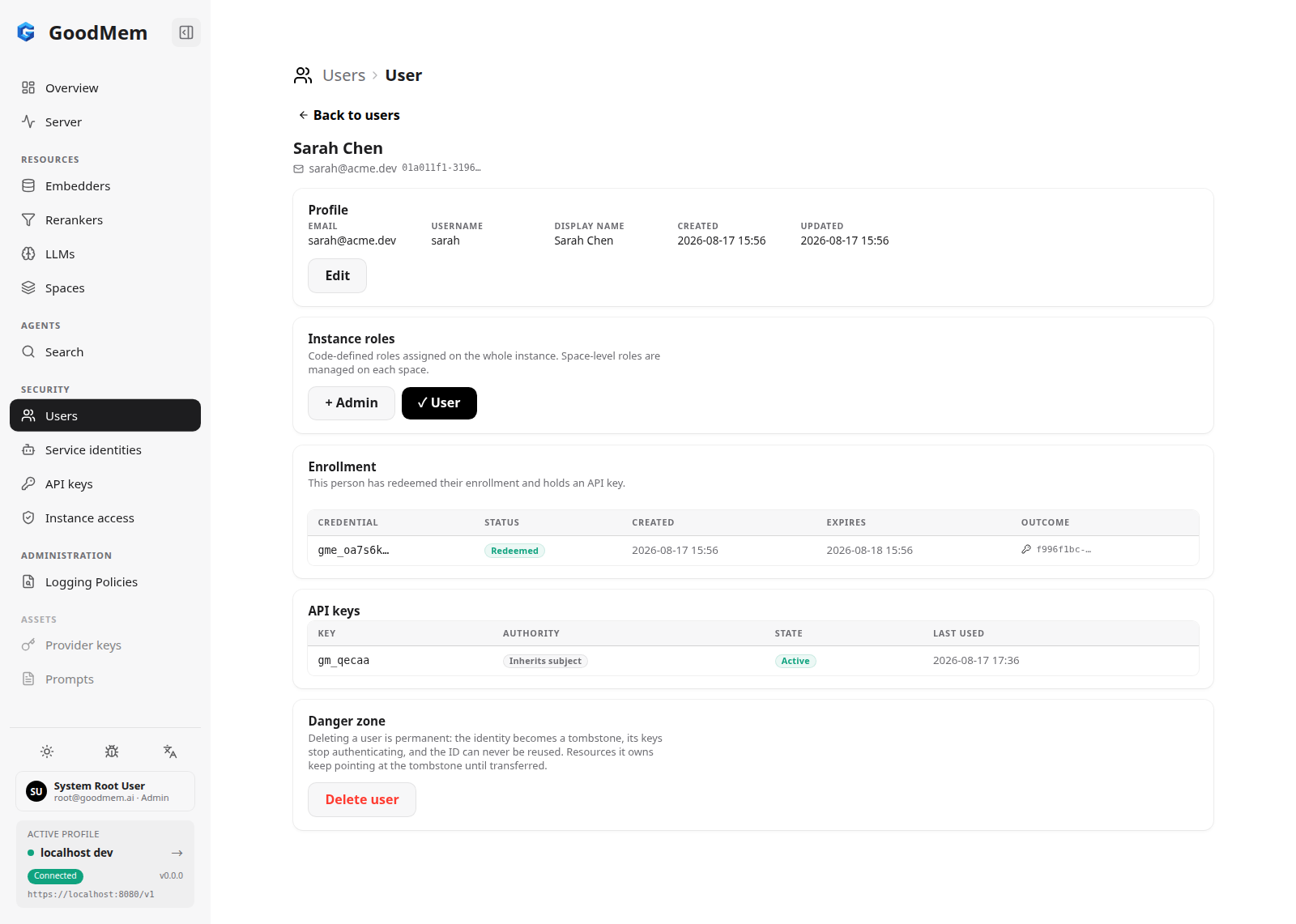The width and height of the screenshot is (1296, 924).
Task: Add the Admin instance role
Action: (x=352, y=403)
